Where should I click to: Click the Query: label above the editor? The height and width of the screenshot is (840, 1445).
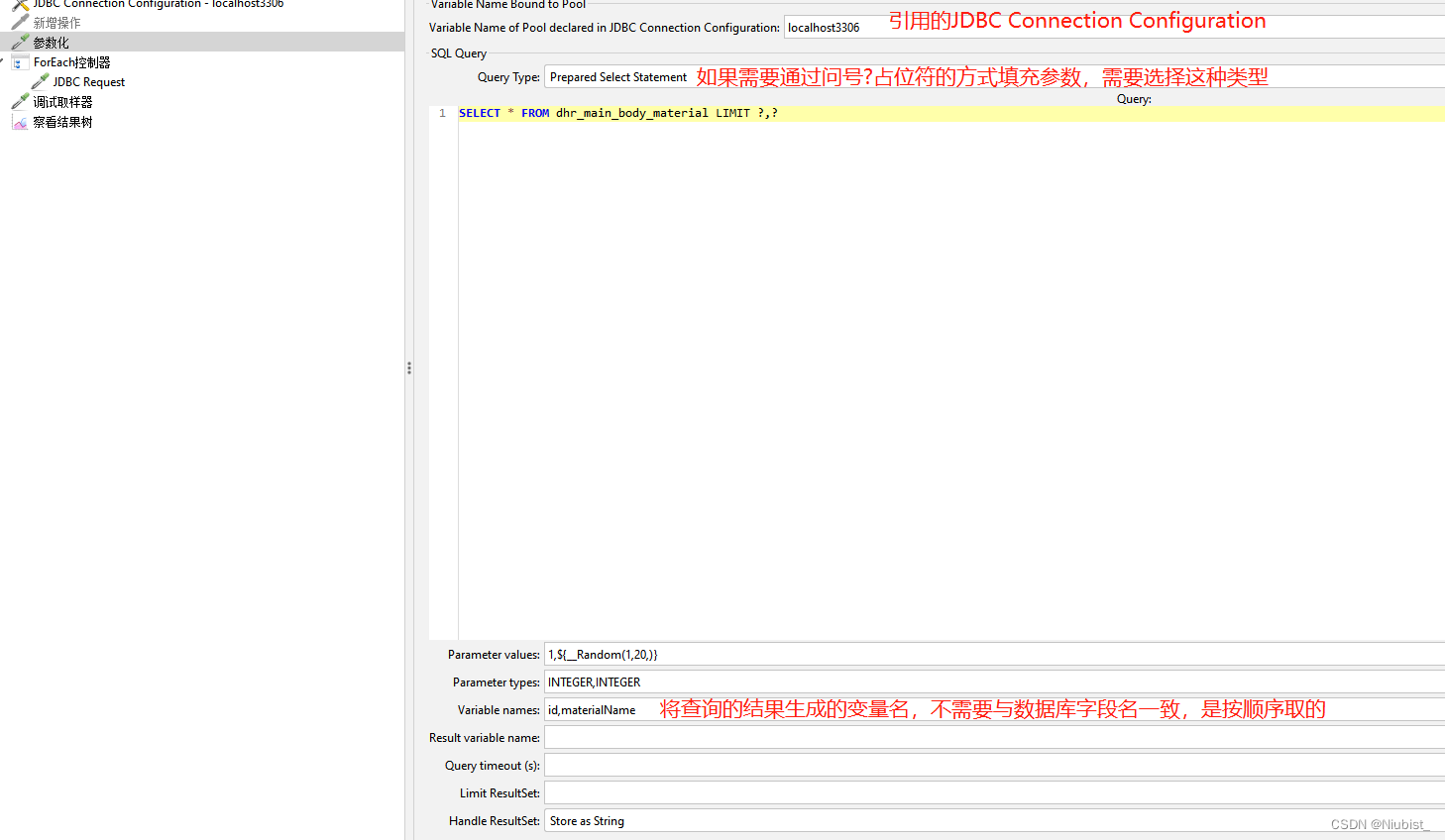tap(1134, 99)
